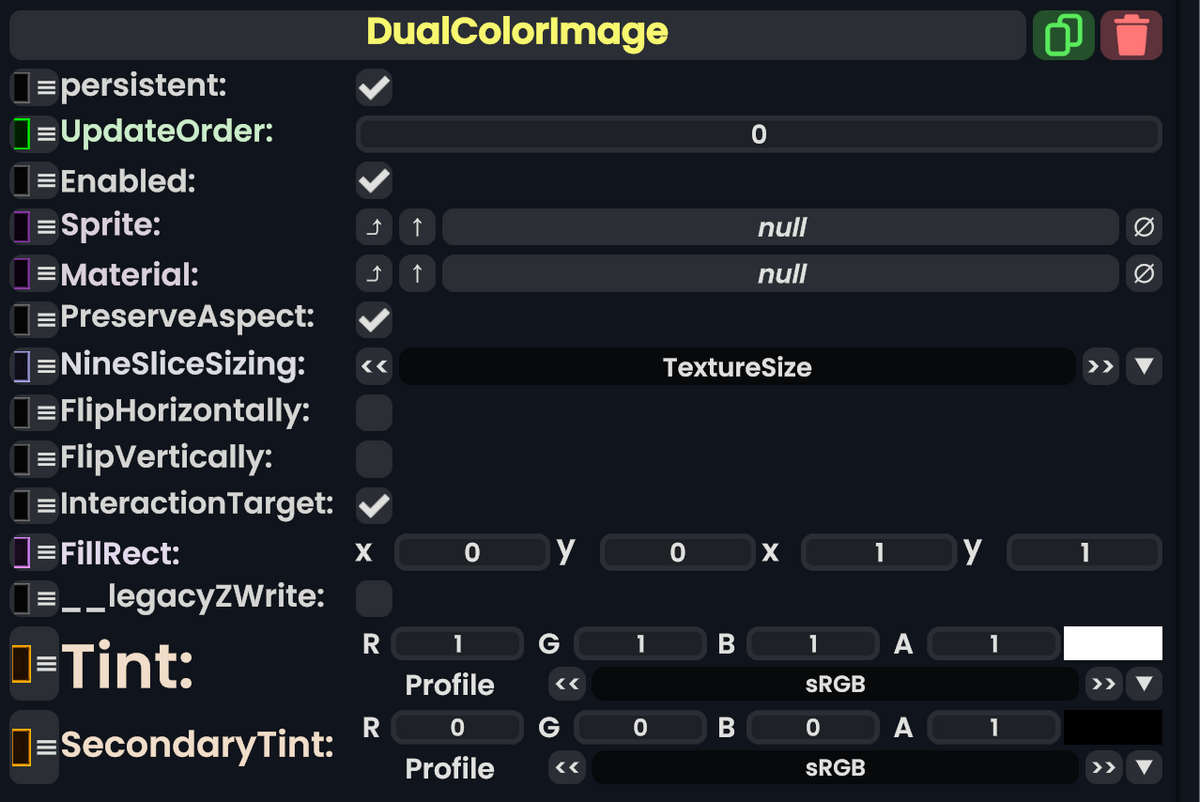Clear the Material value with the Ø icon

[1144, 273]
